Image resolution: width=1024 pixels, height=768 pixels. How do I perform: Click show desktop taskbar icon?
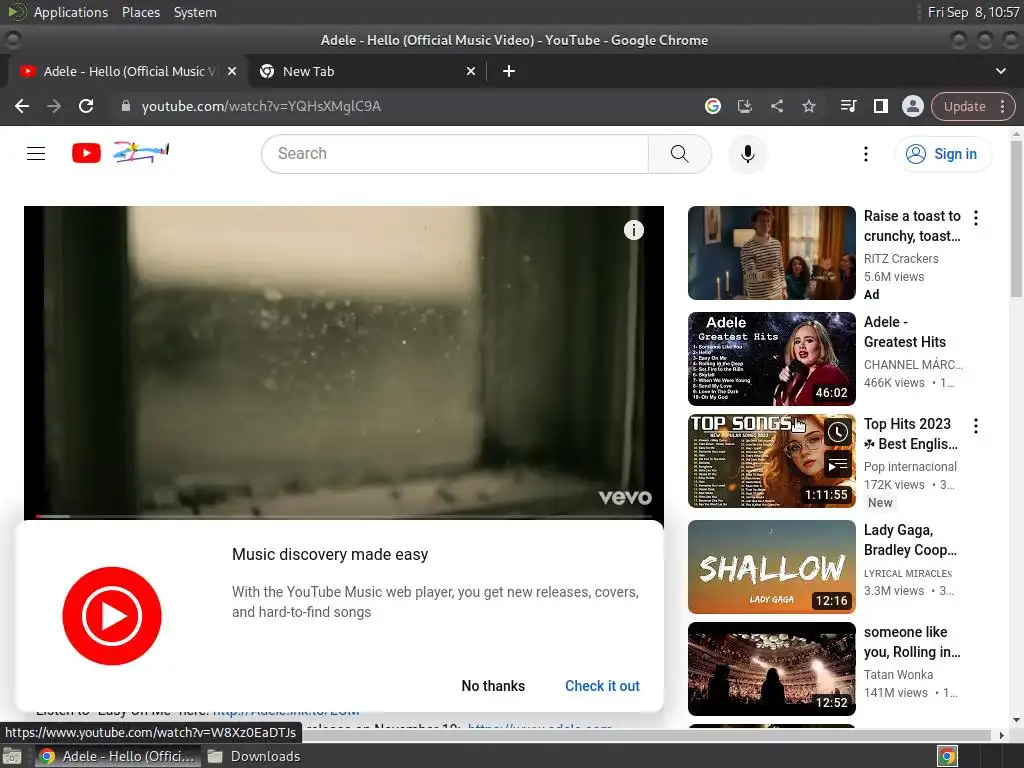[12, 756]
